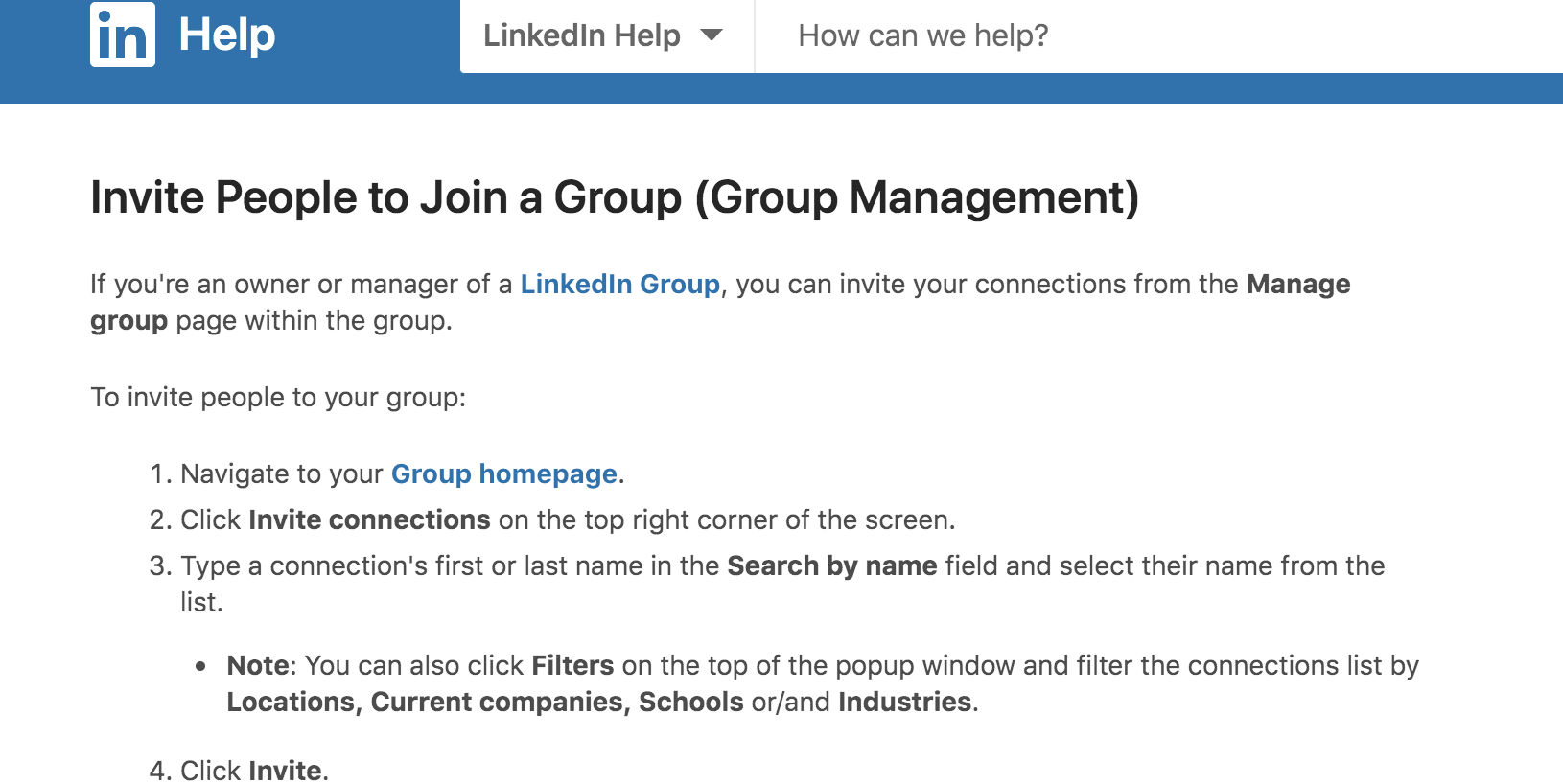The height and width of the screenshot is (784, 1563).
Task: Click step 1 of the numbered list
Action: 400,473
